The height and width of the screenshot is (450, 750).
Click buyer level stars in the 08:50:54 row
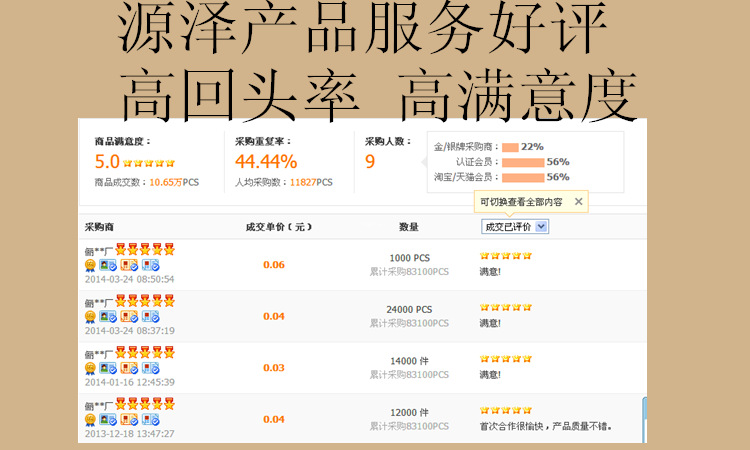[x=145, y=249]
